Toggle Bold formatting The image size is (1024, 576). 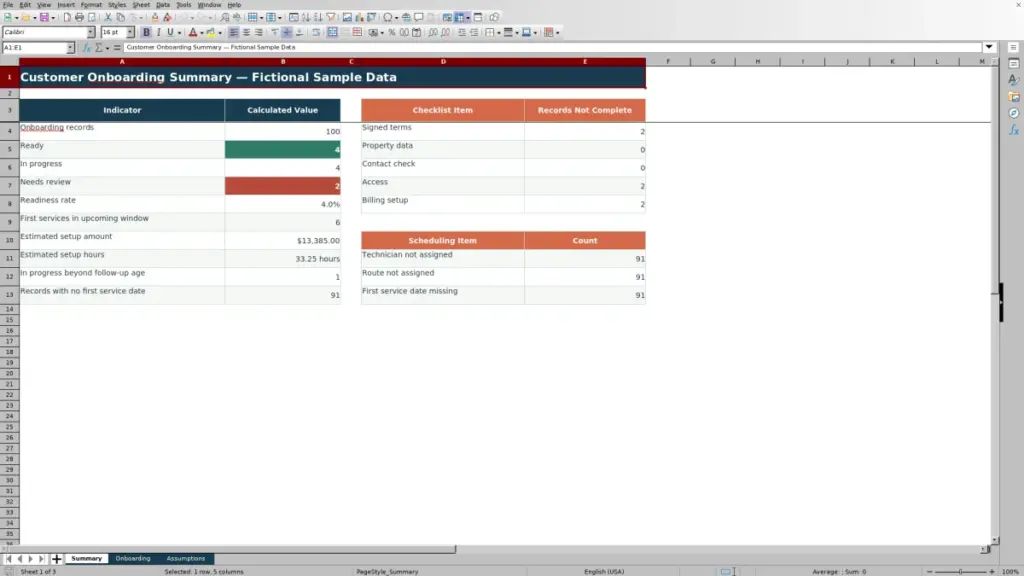click(x=146, y=32)
